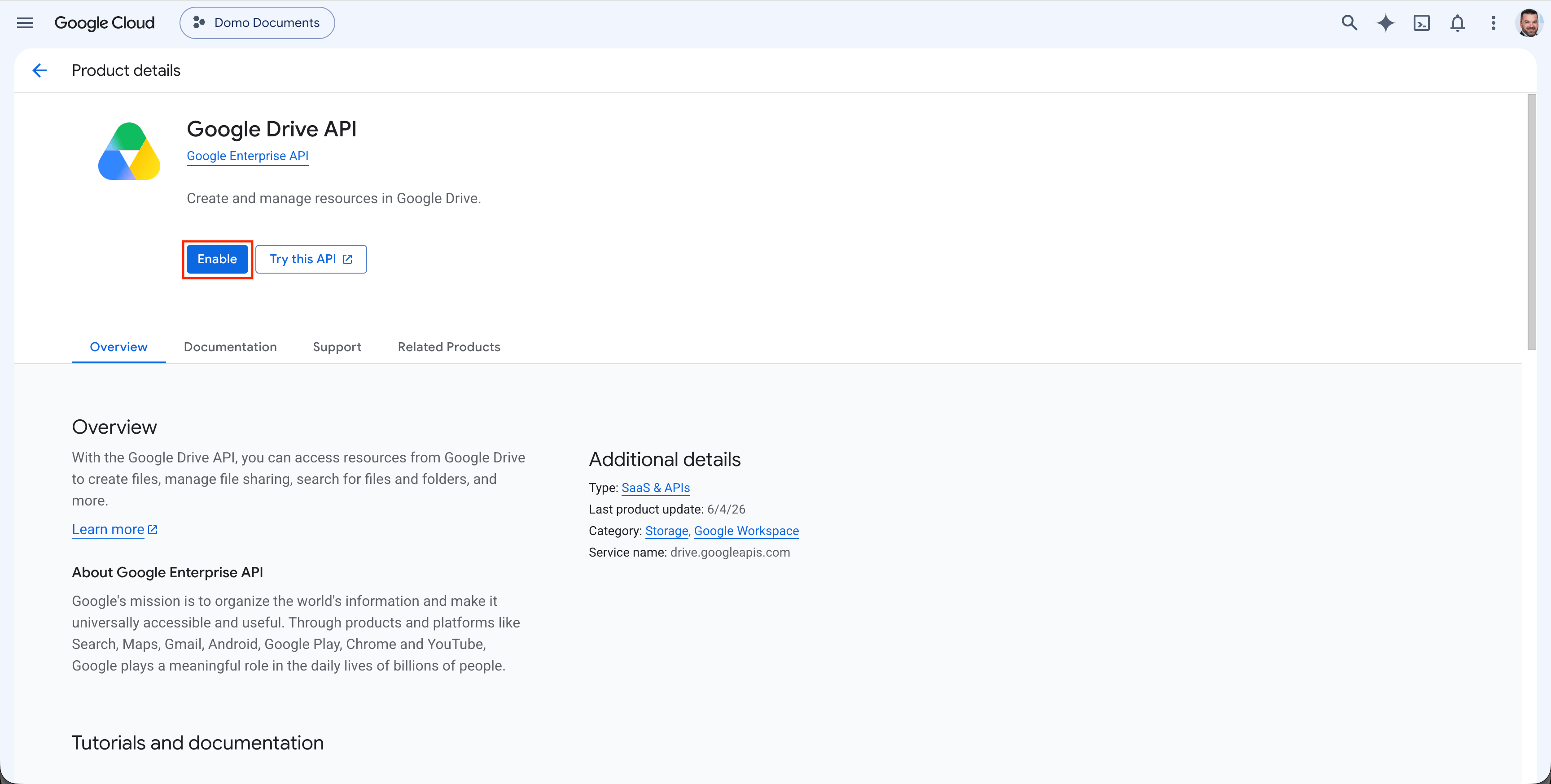Open the Gemini sparkle assistant icon

tap(1385, 23)
